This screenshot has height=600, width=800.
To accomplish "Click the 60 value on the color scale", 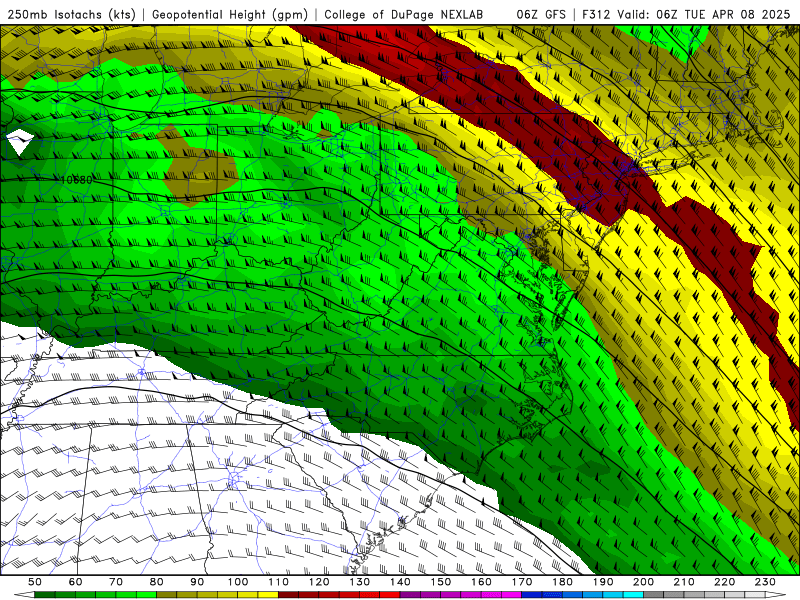I will [75, 582].
